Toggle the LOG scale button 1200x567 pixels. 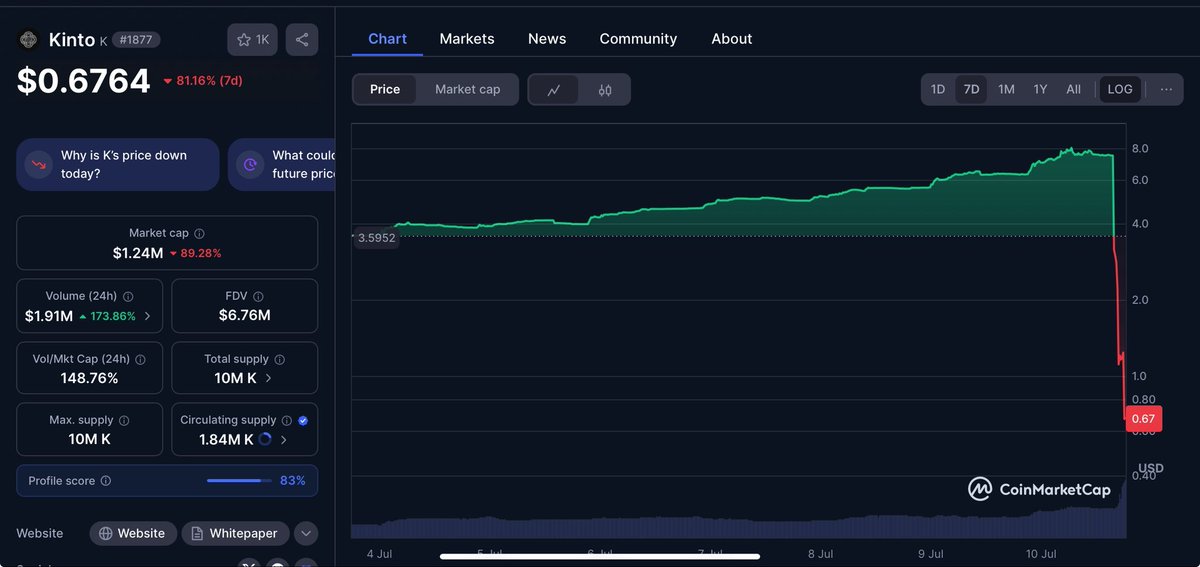pyautogui.click(x=1120, y=89)
